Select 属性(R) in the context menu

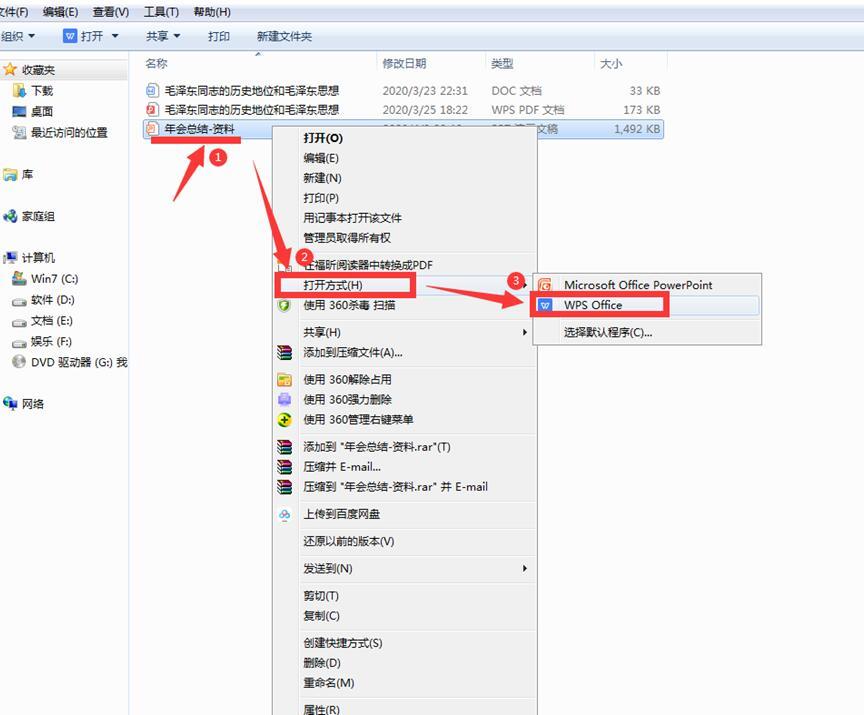coord(404,708)
